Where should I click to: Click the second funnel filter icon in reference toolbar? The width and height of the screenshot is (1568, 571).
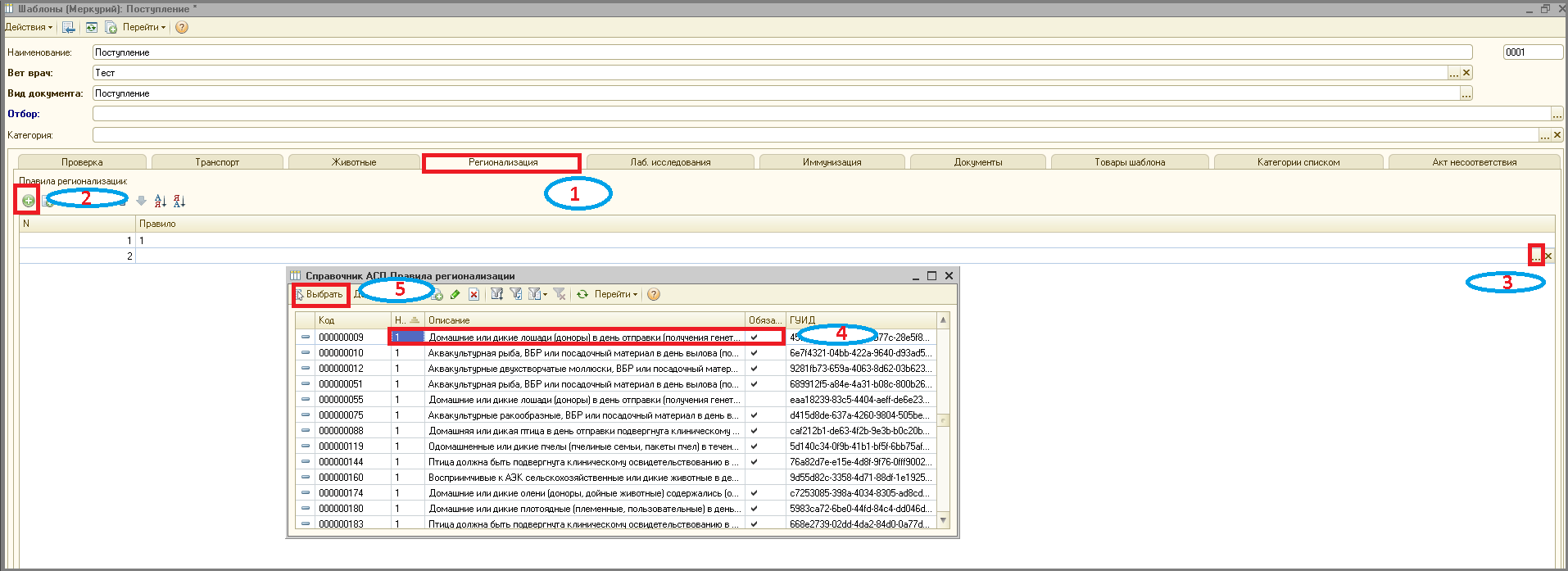pos(516,294)
